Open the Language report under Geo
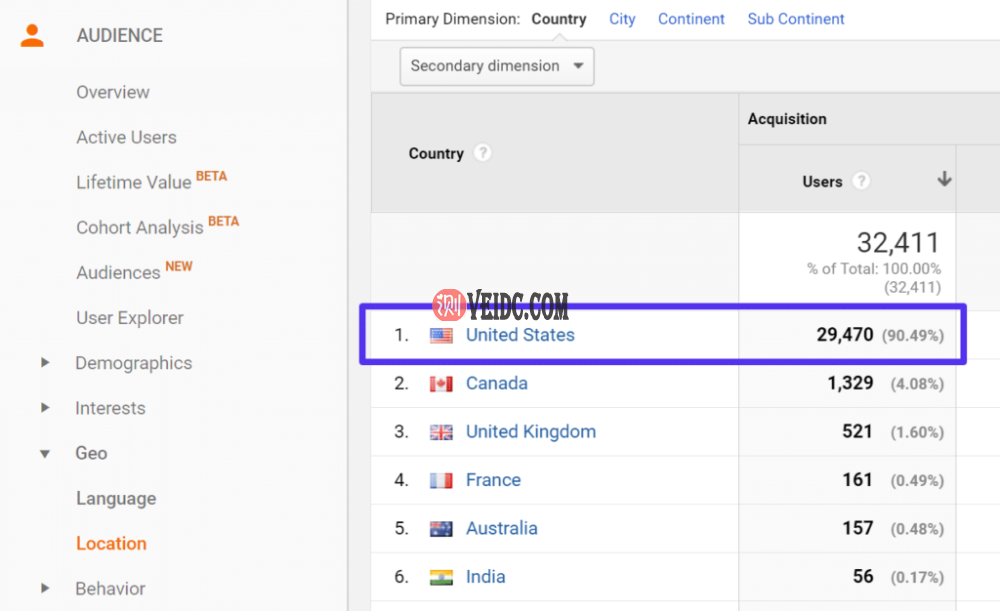The height and width of the screenshot is (611, 1000). coord(116,498)
